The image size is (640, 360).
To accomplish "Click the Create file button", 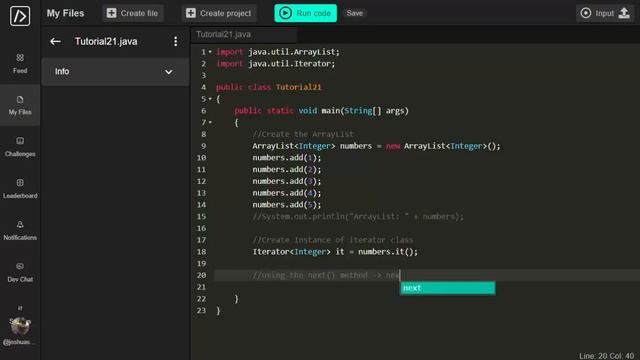I will pyautogui.click(x=132, y=13).
